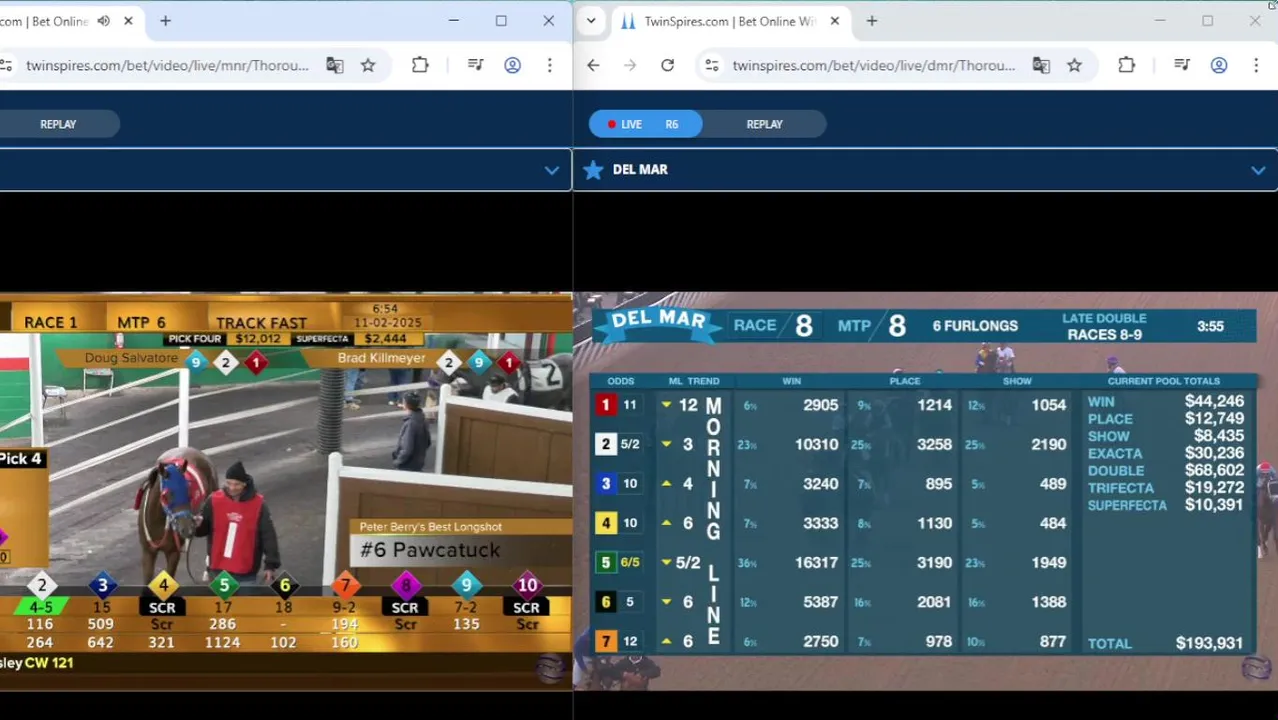This screenshot has height=720, width=1278.
Task: Click translate icon in right window address bar
Action: [1041, 65]
